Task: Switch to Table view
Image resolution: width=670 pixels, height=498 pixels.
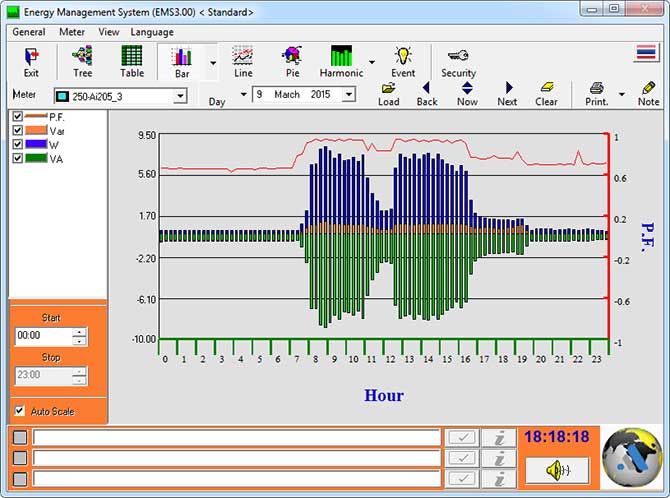Action: [132, 62]
